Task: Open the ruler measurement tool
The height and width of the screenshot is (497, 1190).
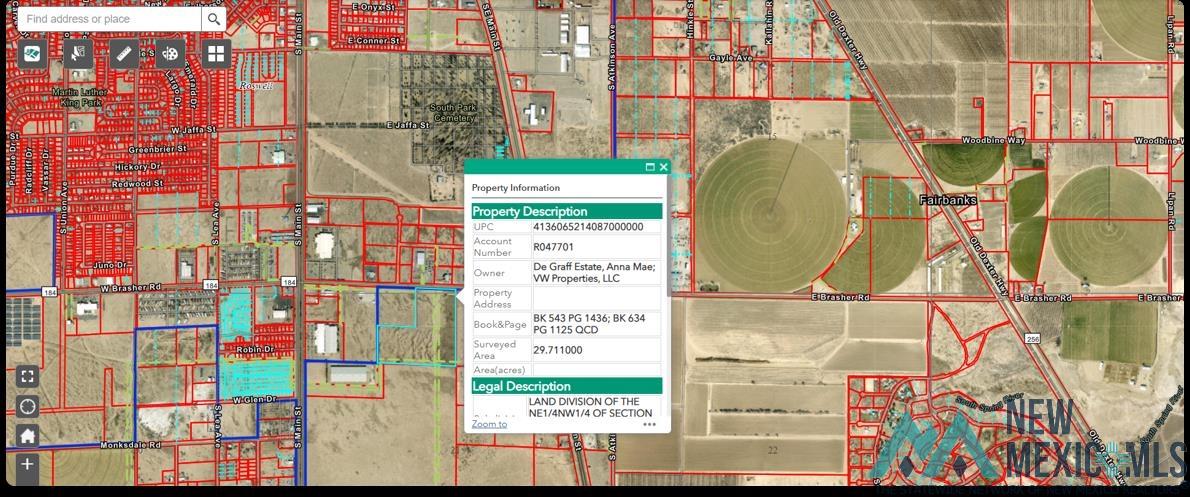Action: tap(124, 53)
